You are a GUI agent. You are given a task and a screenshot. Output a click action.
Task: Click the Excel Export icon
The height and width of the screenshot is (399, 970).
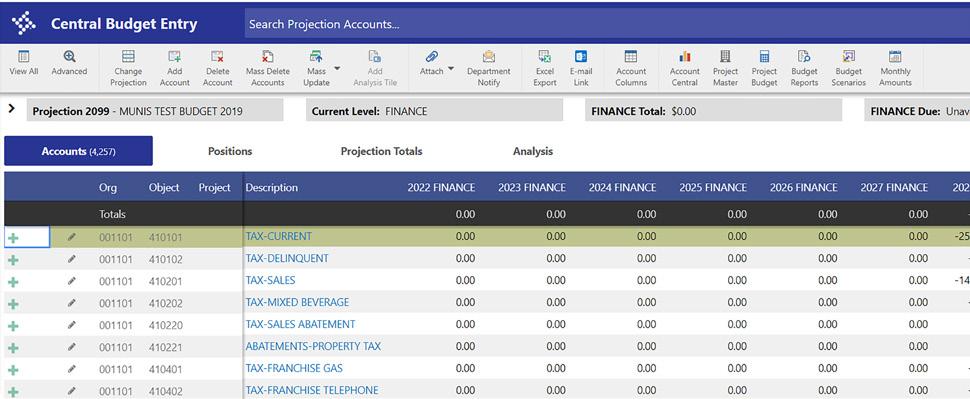point(544,57)
